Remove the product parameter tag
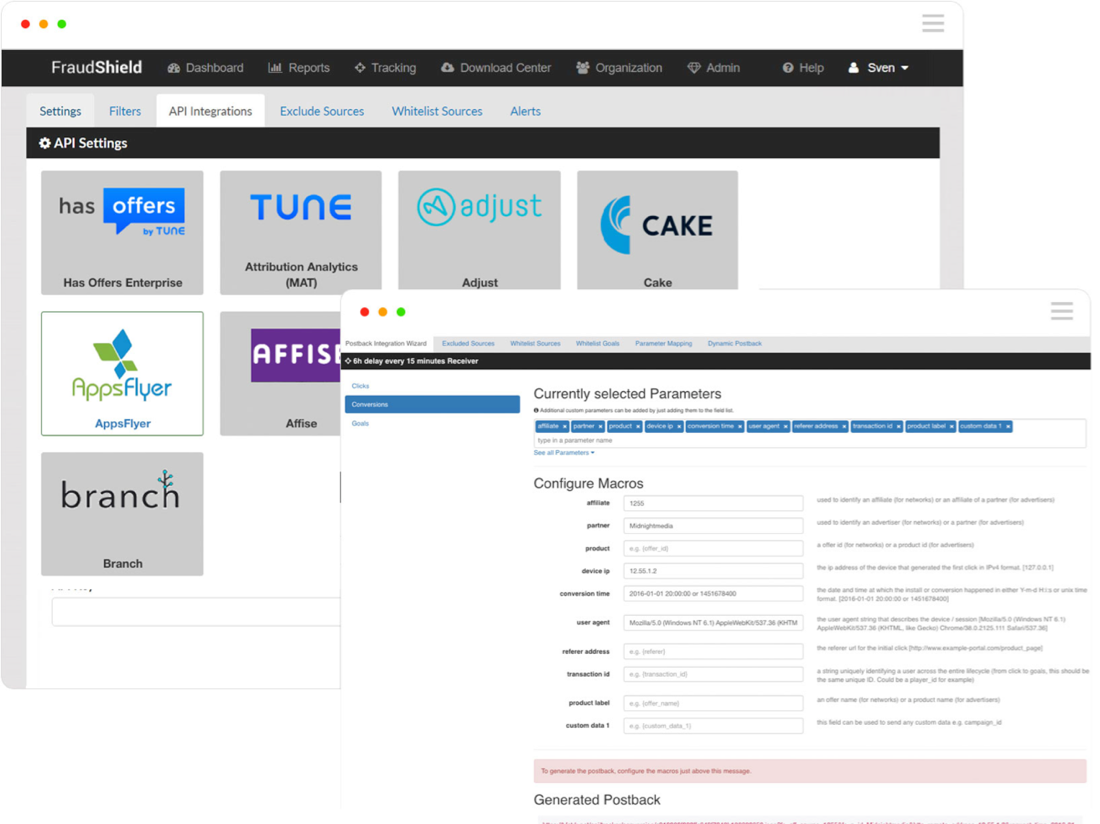The height and width of the screenshot is (824, 1100). 638,426
